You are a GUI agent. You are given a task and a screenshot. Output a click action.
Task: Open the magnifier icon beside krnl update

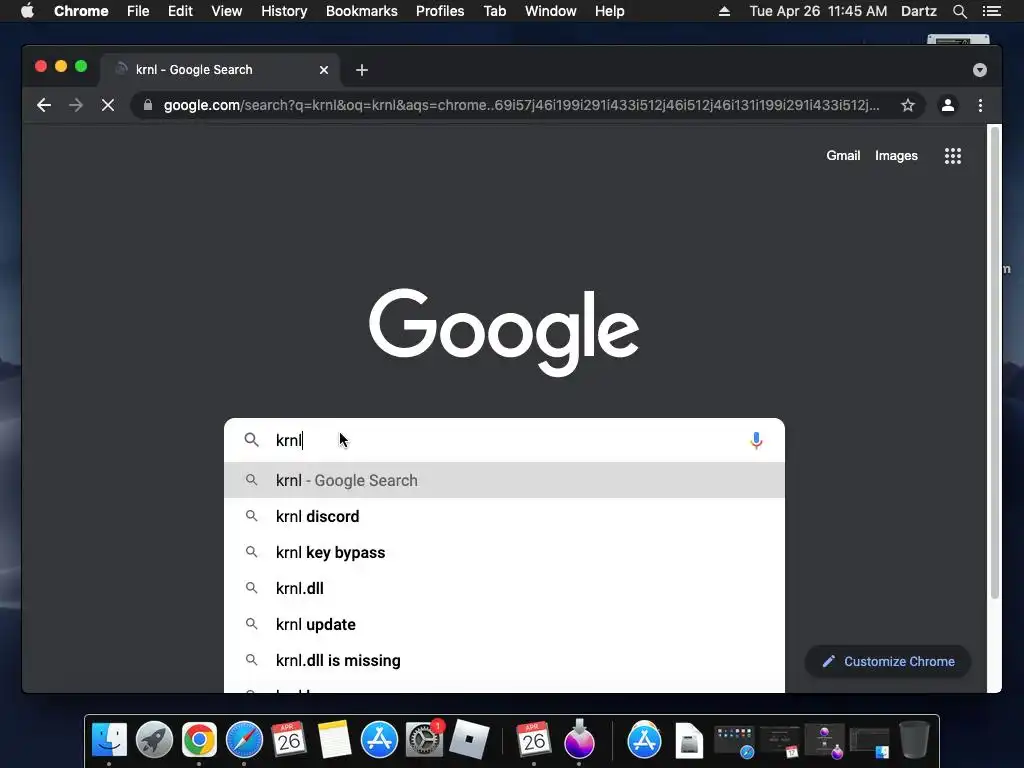click(x=251, y=624)
